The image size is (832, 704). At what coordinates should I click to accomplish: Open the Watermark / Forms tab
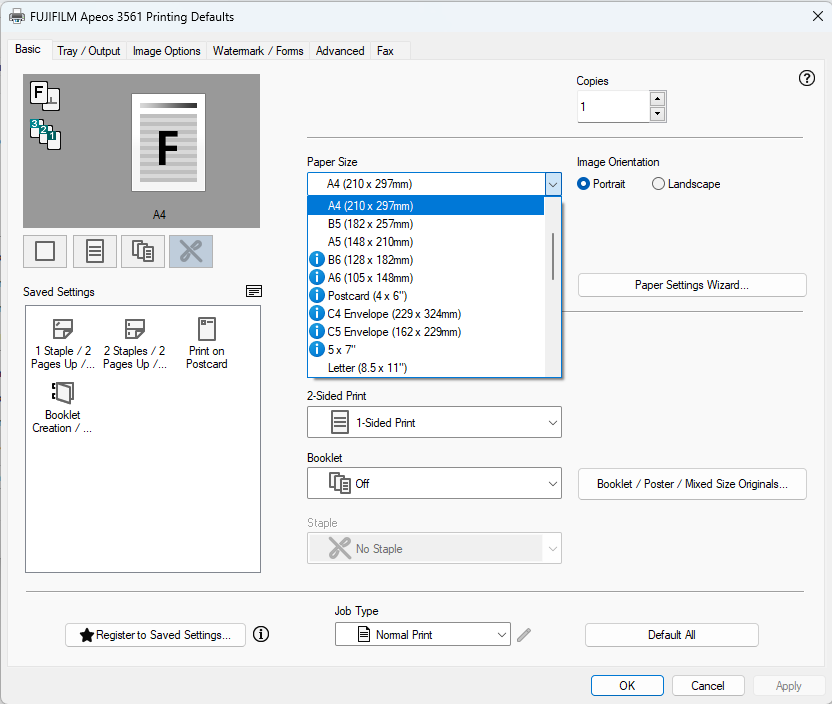point(258,51)
